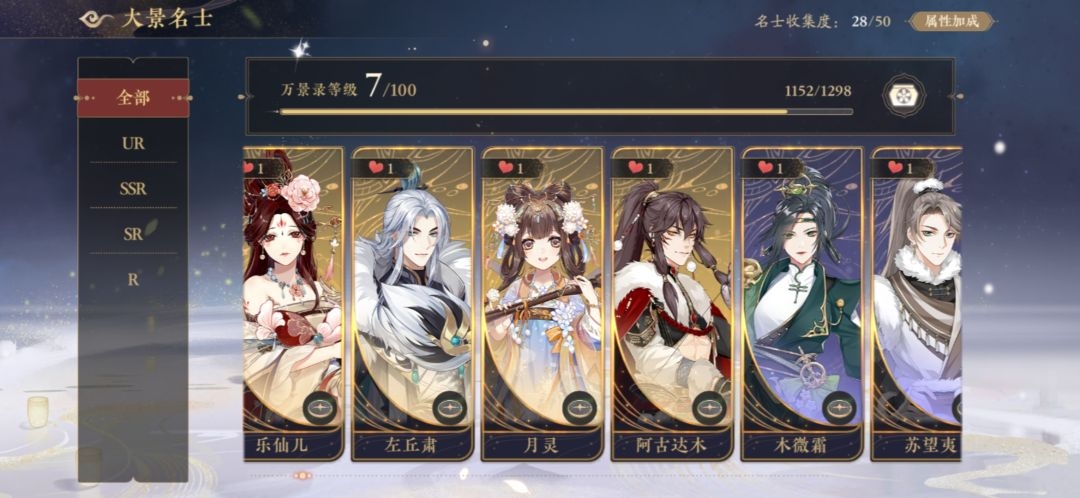Viewport: 1080px width, 498px height.
Task: Tap the compass icon on 乐仙儿 card
Action: click(x=320, y=408)
